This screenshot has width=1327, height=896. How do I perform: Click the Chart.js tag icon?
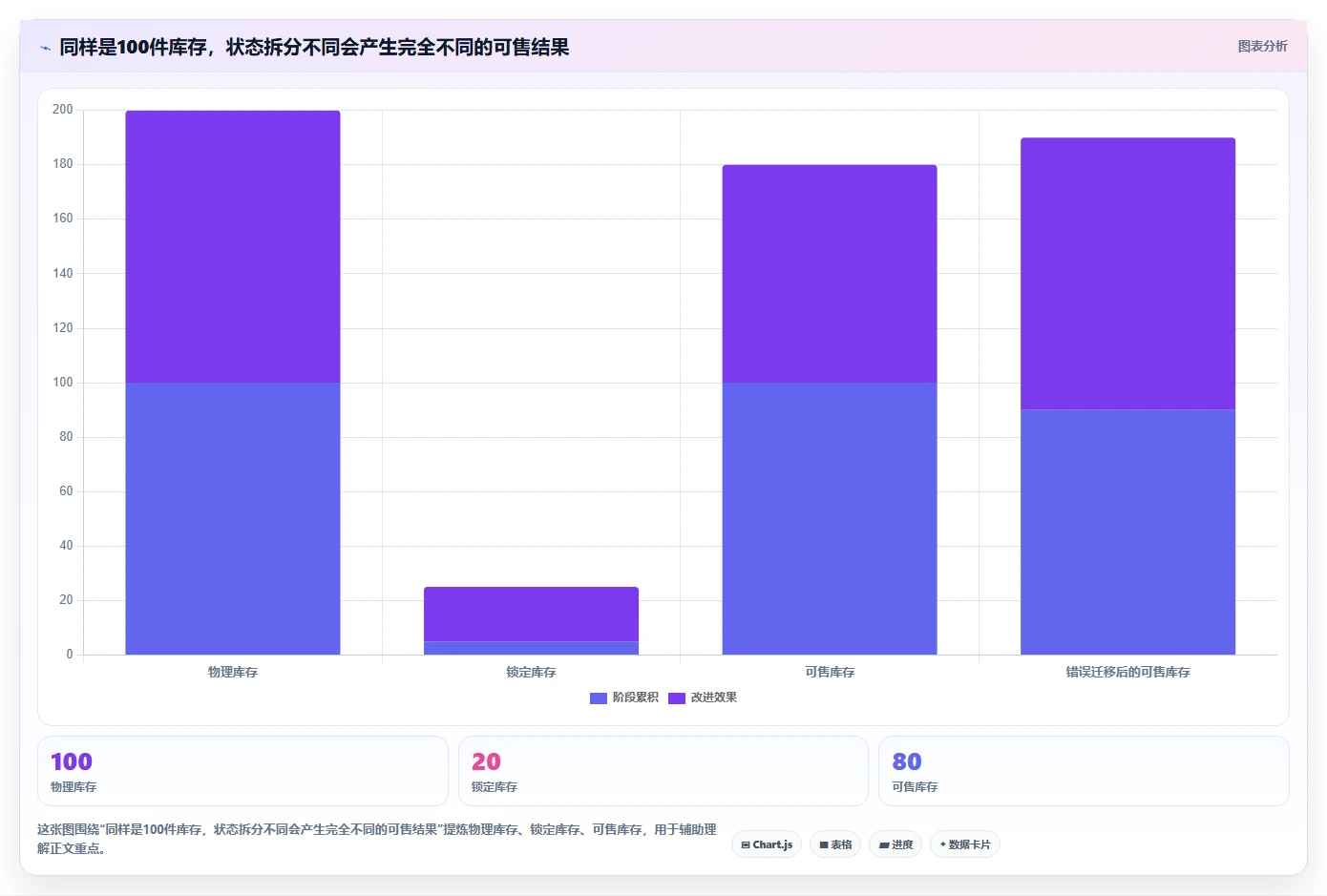coord(746,845)
